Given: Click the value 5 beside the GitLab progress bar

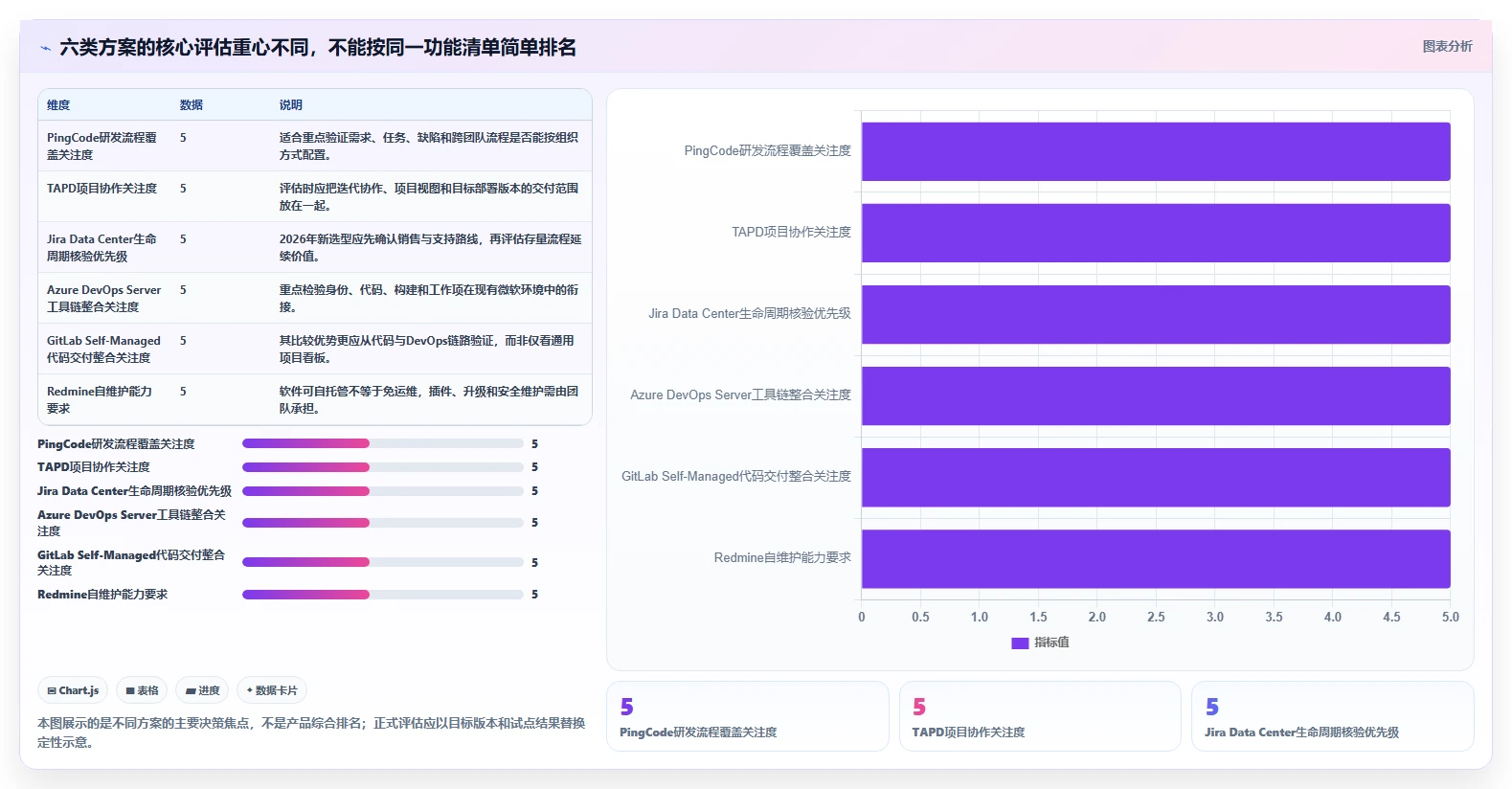Looking at the screenshot, I should click(534, 563).
